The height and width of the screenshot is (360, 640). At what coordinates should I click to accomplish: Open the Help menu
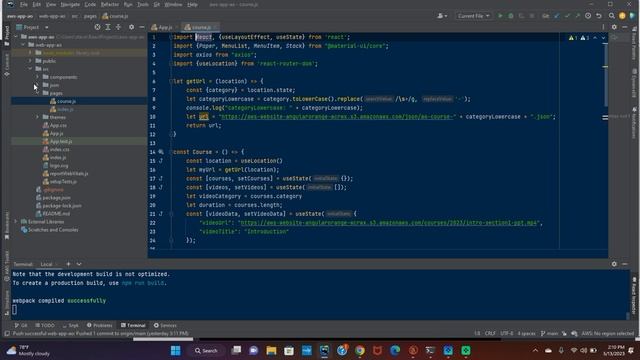point(193,4)
